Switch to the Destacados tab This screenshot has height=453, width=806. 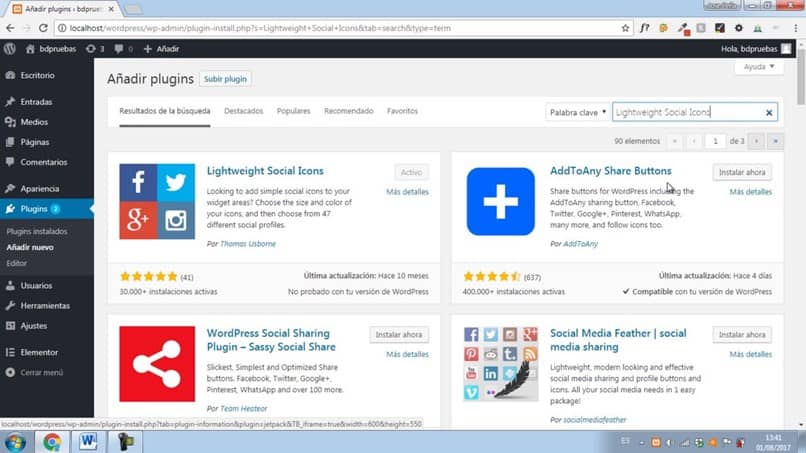click(x=243, y=111)
